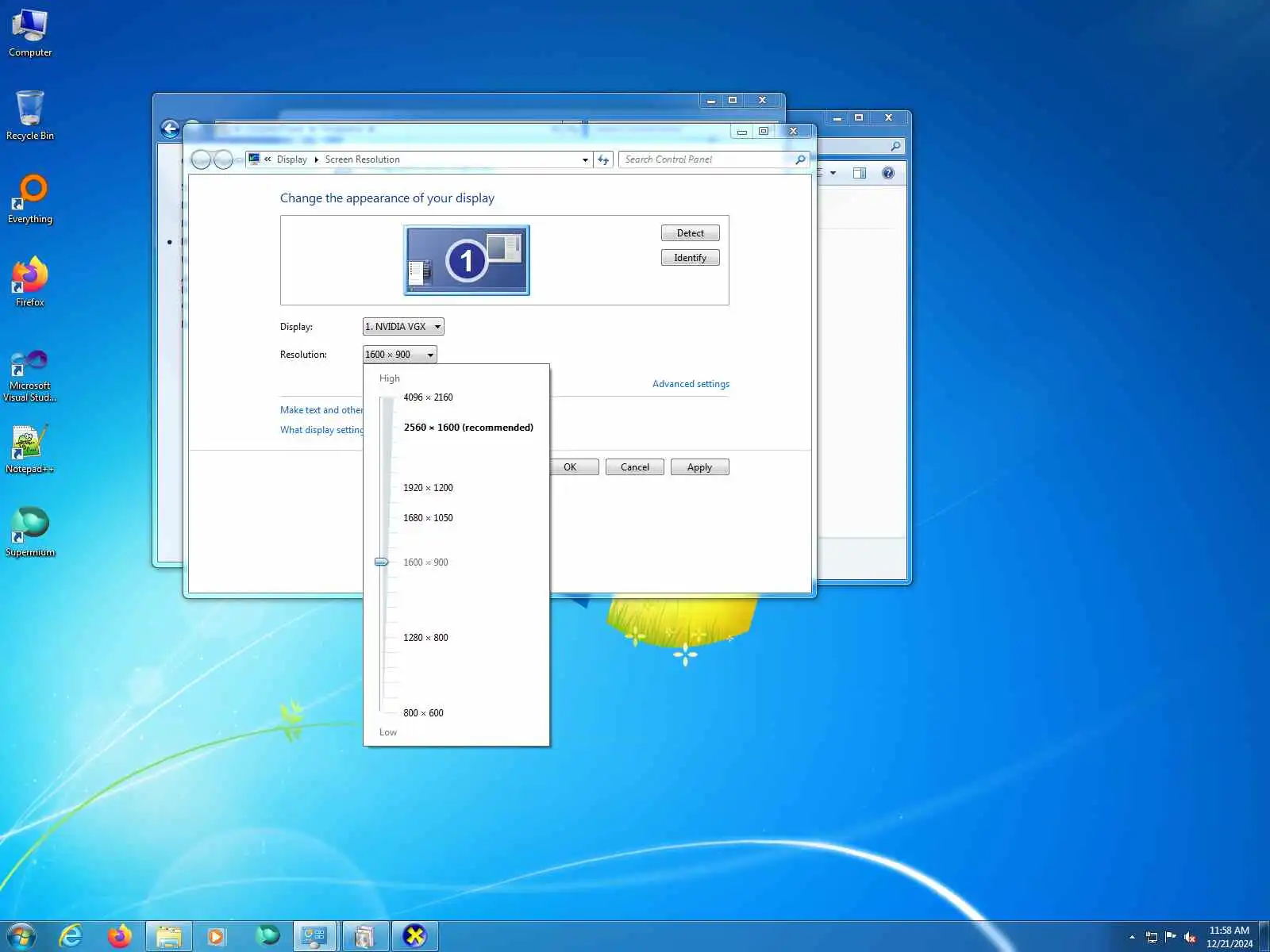This screenshot has height=952, width=1270.
Task: Open Supermium from the taskbar
Action: (267, 936)
